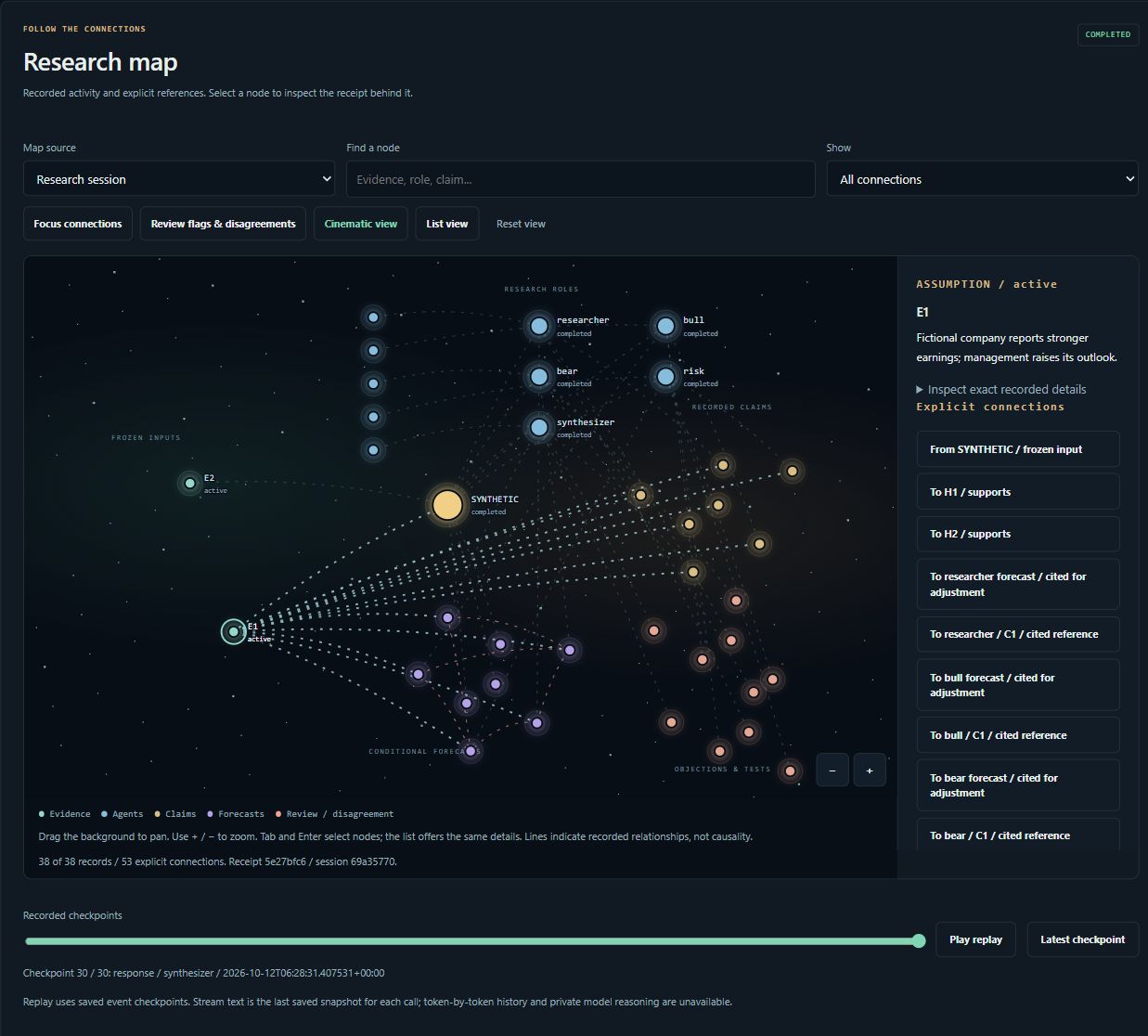Click the recorded checkpoints slider handle
The height and width of the screenshot is (1036, 1148).
click(x=919, y=941)
